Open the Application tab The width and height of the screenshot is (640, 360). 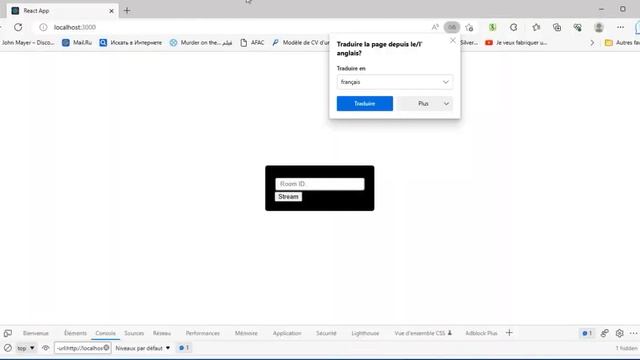tap(287, 333)
